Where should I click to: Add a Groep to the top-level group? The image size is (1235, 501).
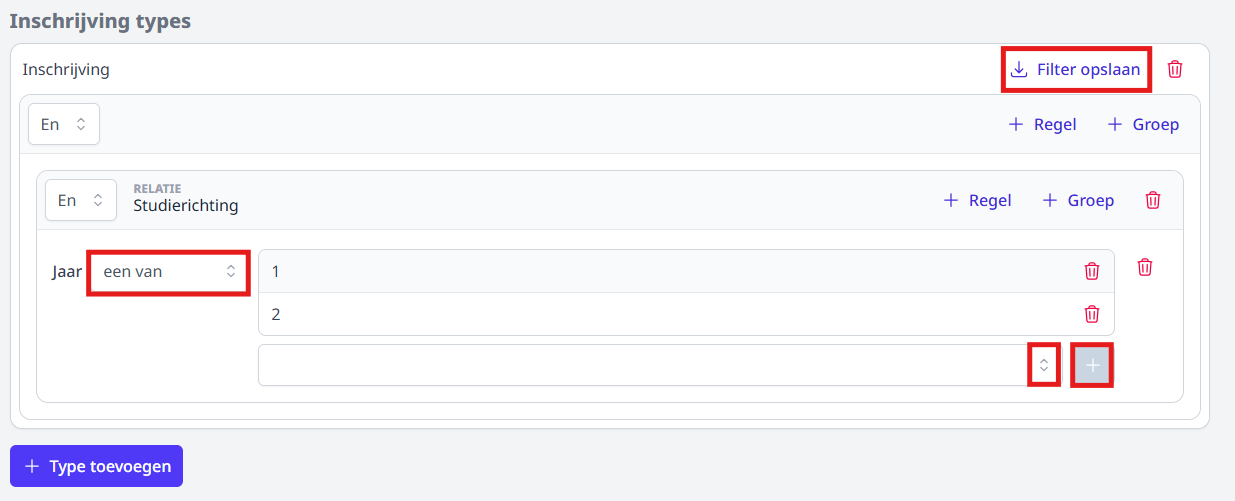pyautogui.click(x=1143, y=124)
